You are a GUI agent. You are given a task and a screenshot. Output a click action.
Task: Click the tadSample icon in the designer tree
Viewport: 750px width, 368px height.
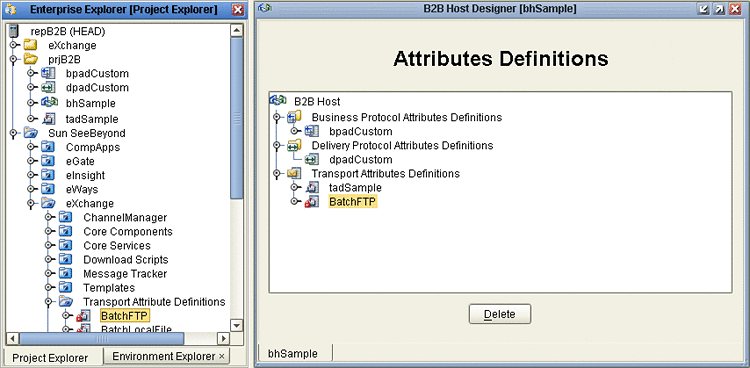(312, 188)
